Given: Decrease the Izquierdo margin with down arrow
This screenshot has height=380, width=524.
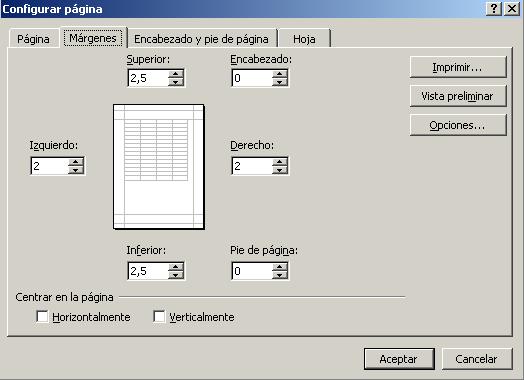Looking at the screenshot, I should pyautogui.click(x=76, y=170).
